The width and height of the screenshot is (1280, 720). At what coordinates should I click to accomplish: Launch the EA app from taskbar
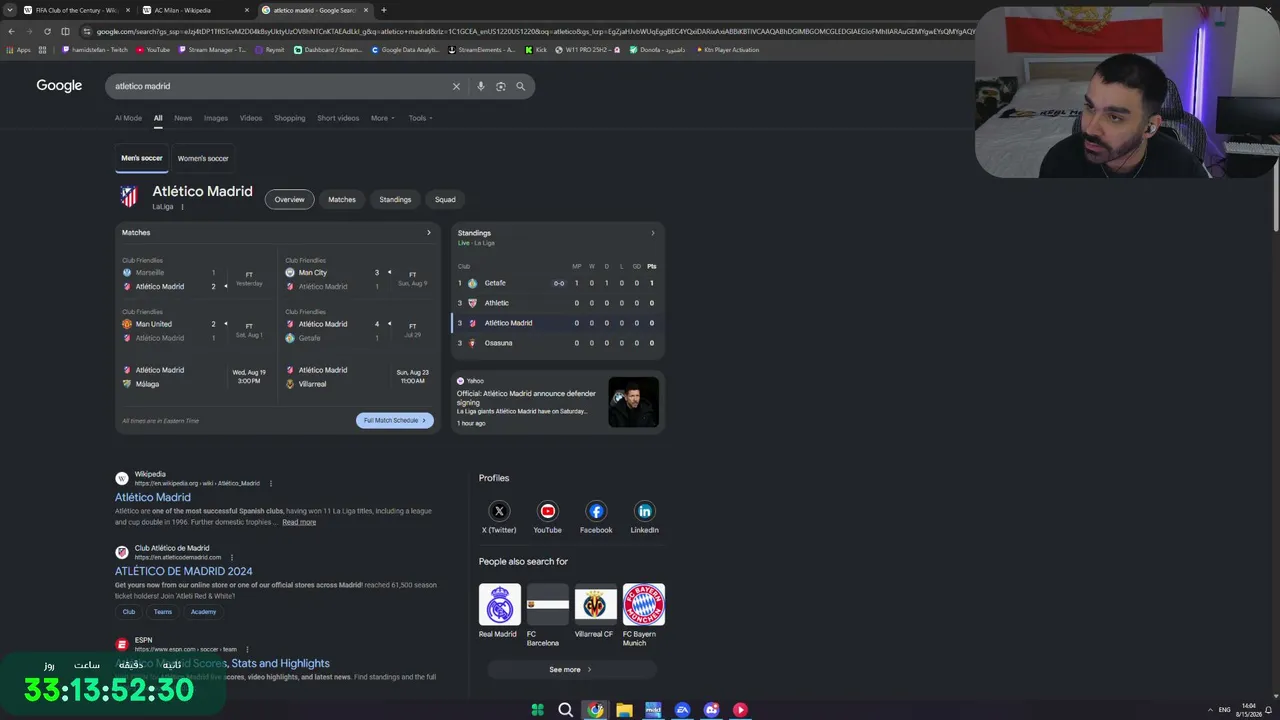[682, 710]
